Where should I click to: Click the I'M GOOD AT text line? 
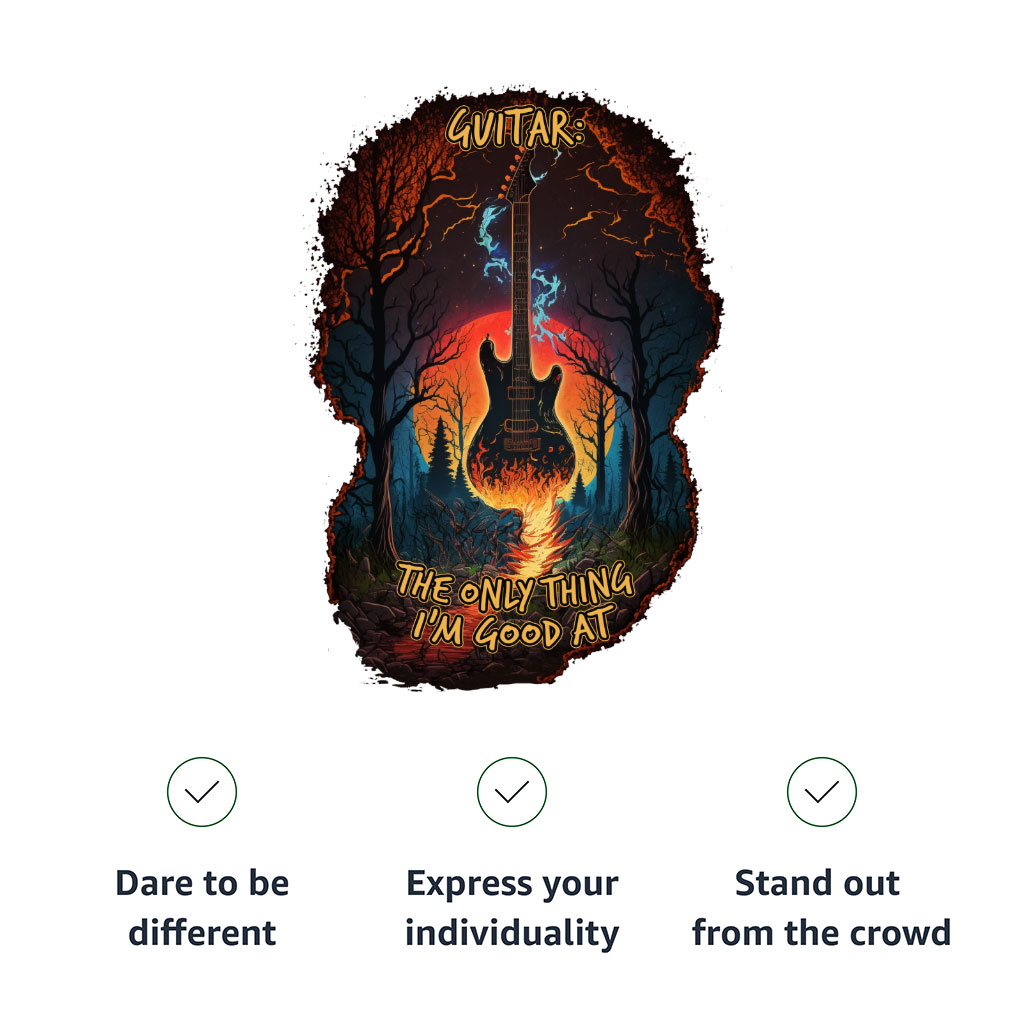click(x=514, y=629)
